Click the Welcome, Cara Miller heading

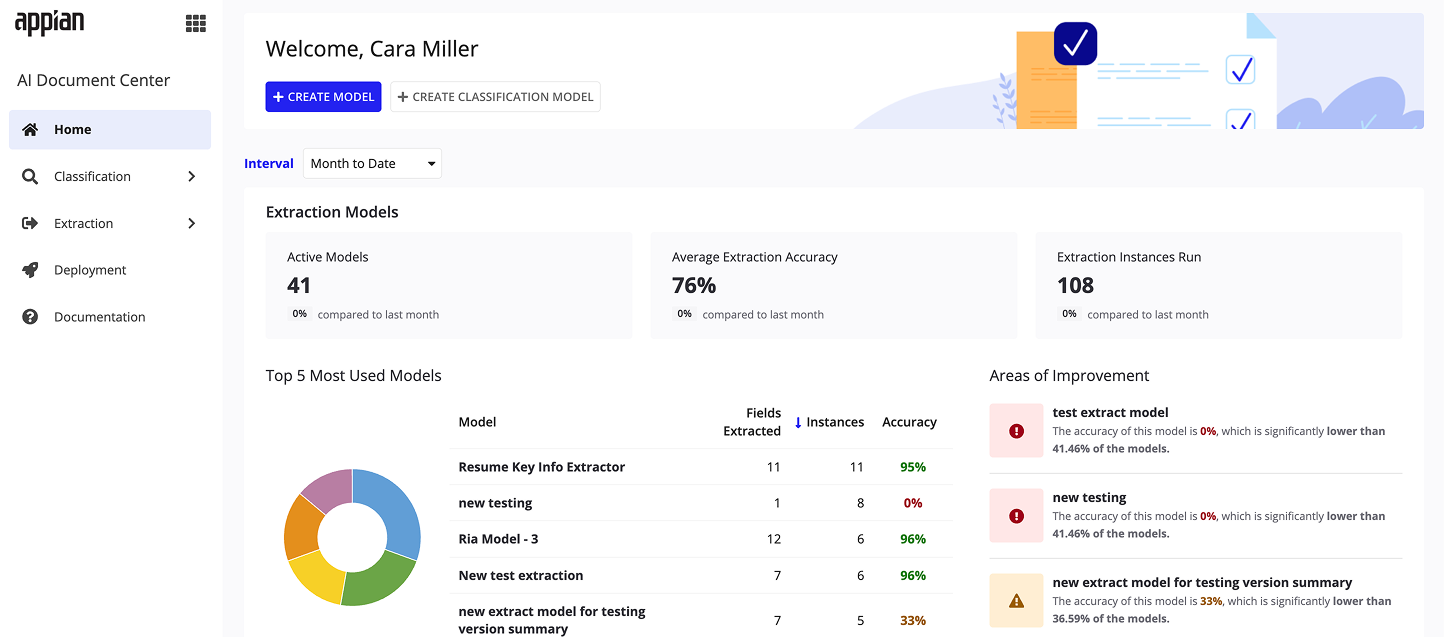(372, 48)
